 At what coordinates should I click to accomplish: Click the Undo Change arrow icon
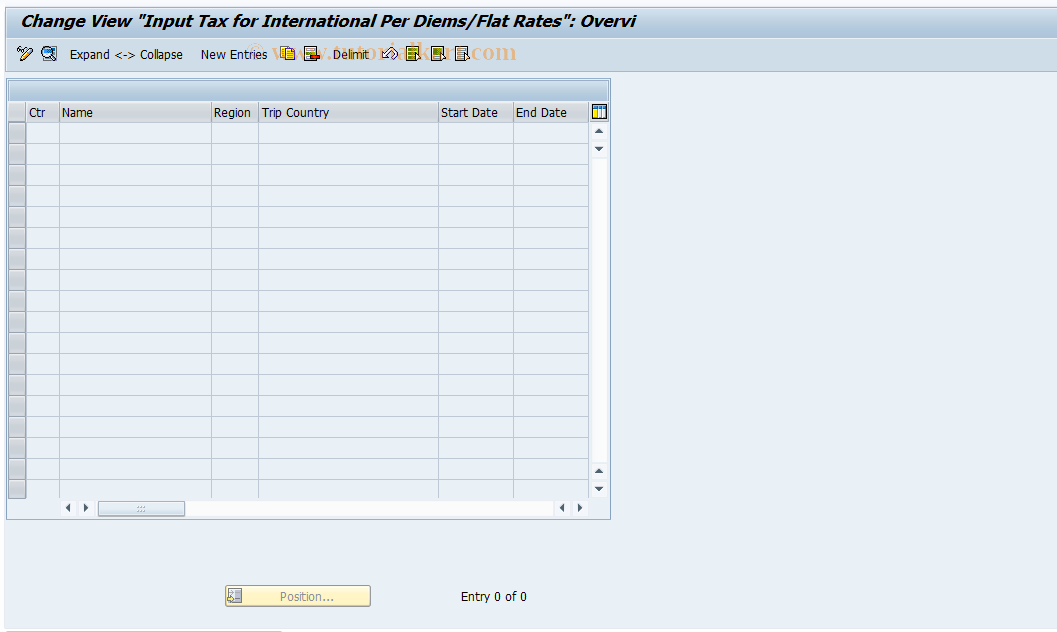[x=389, y=54]
